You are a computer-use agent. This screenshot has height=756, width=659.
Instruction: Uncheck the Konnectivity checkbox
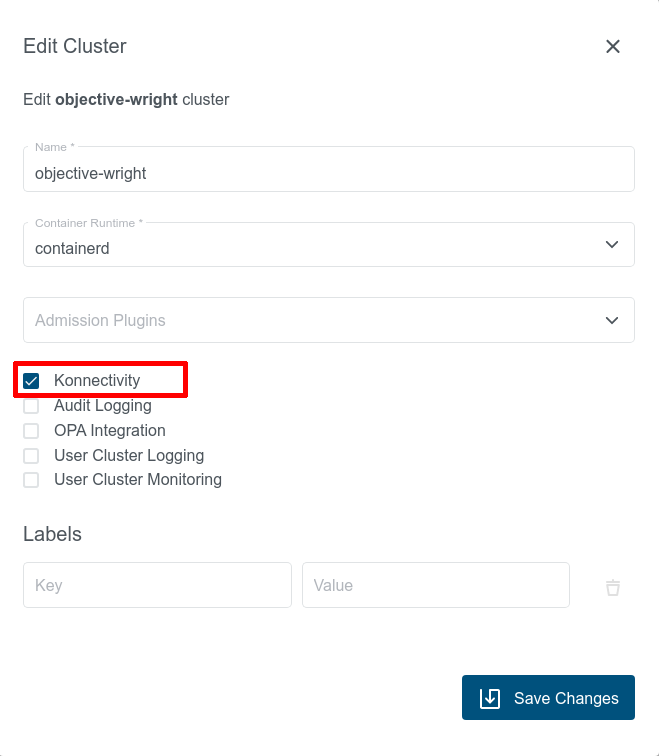(31, 381)
